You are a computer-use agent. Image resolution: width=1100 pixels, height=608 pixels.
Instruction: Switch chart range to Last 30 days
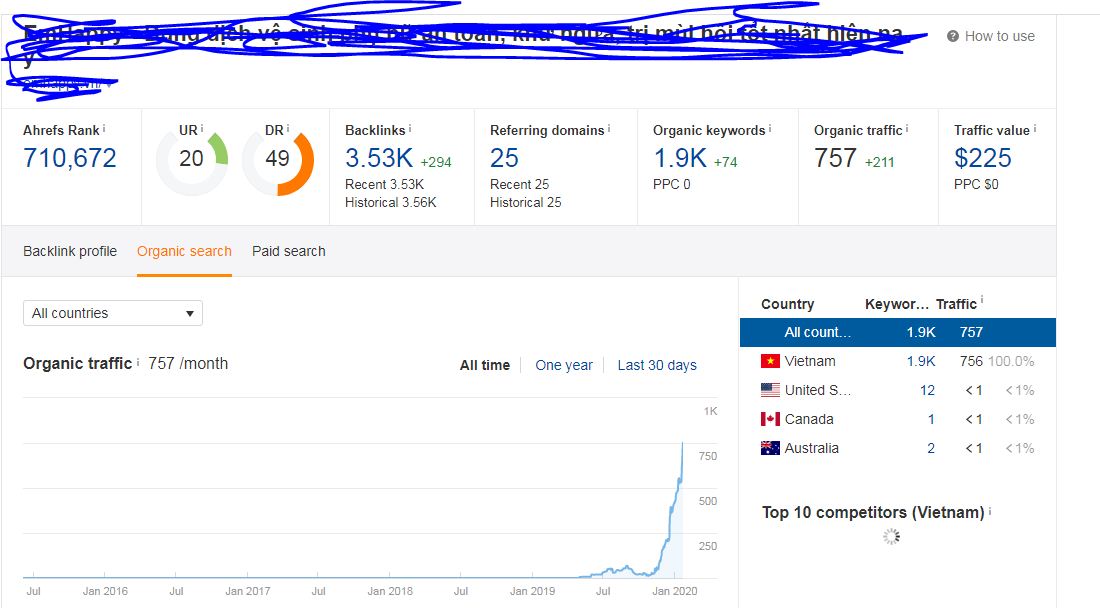[x=657, y=365]
